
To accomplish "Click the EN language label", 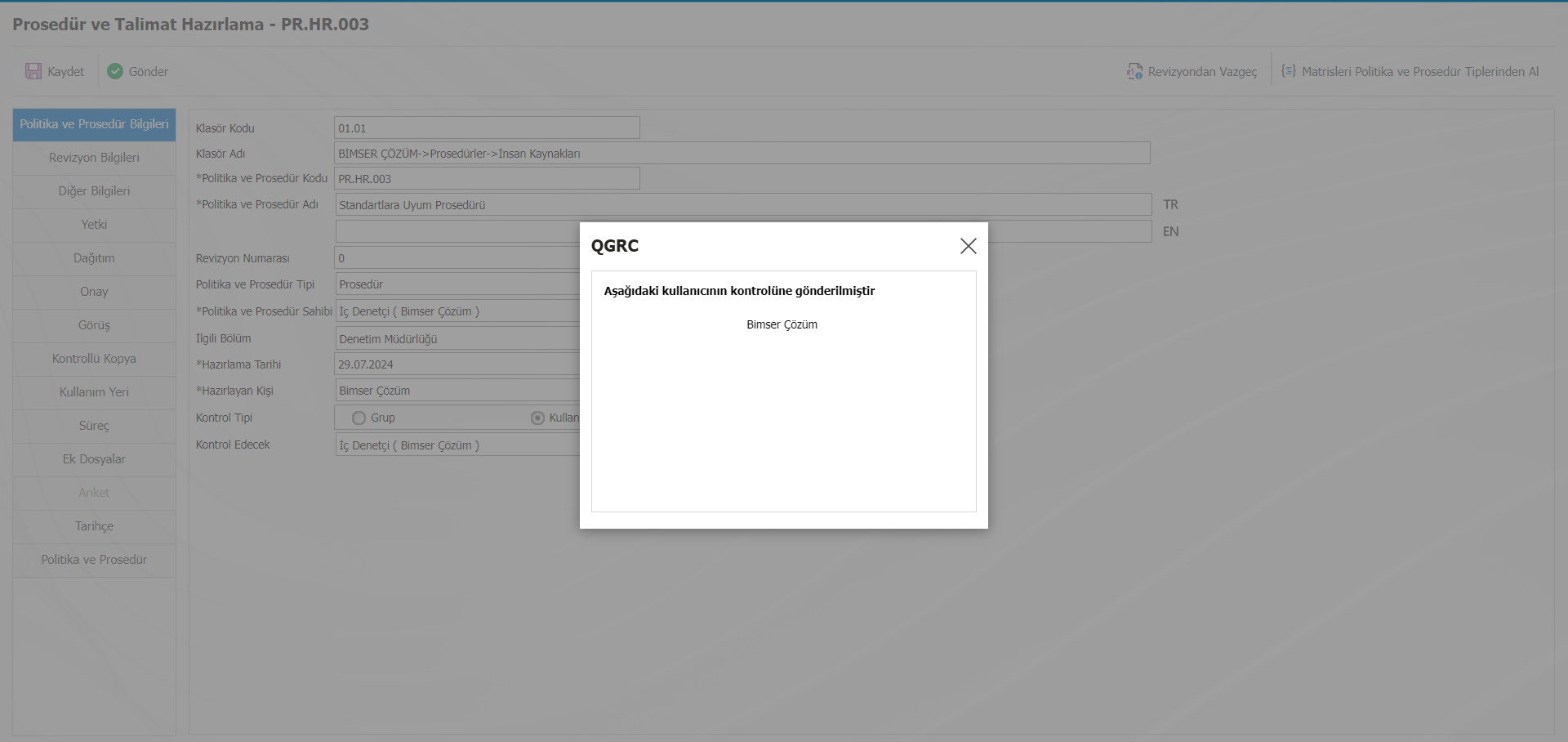I will coord(1170,231).
